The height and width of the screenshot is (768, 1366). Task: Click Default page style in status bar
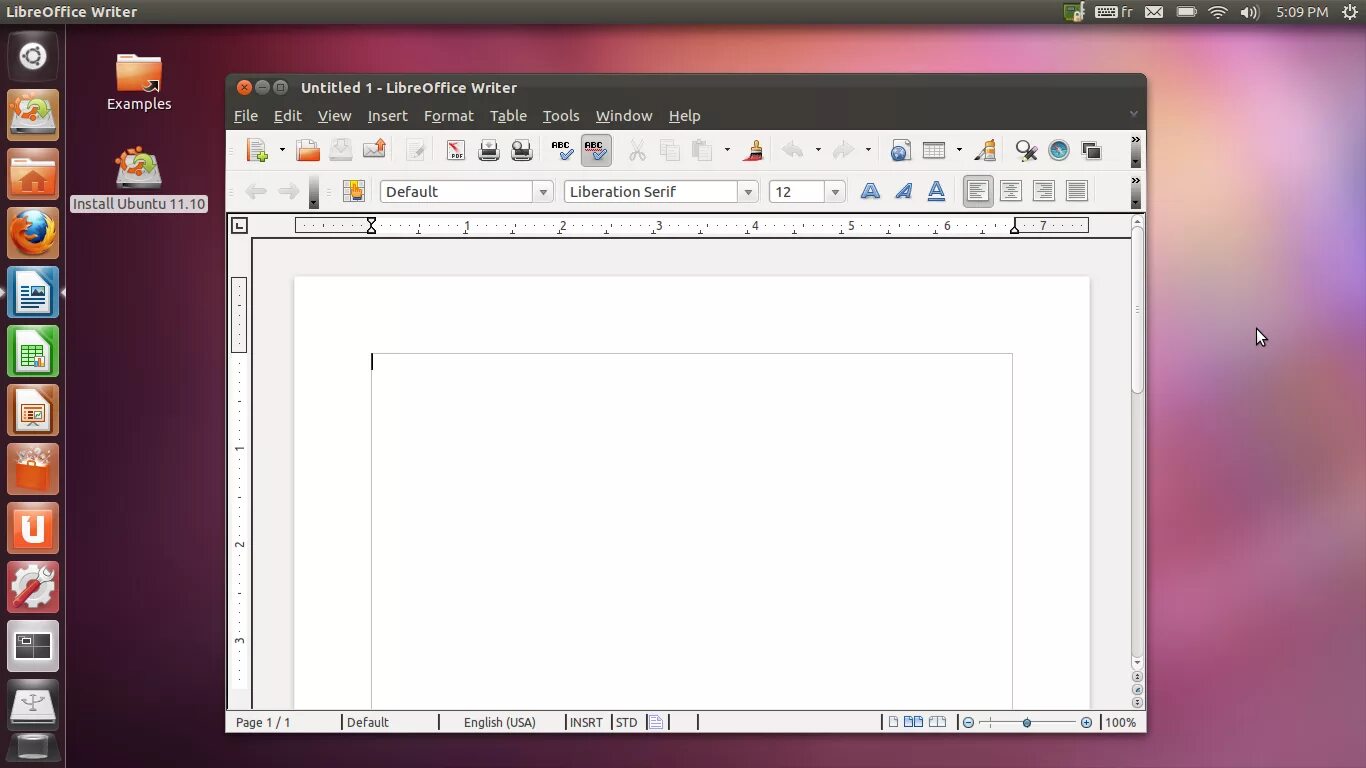click(x=367, y=722)
